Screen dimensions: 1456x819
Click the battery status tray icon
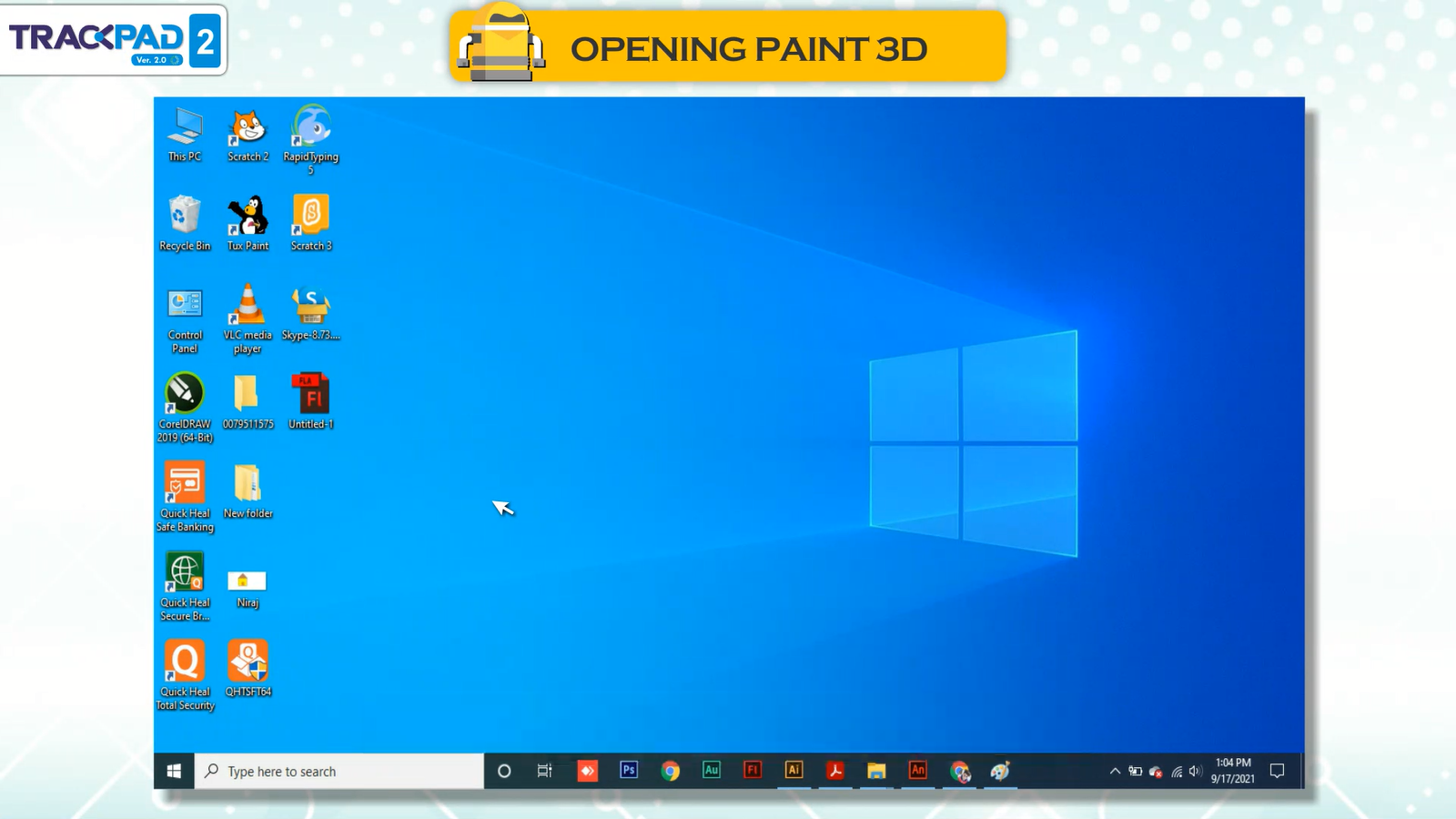click(1136, 771)
